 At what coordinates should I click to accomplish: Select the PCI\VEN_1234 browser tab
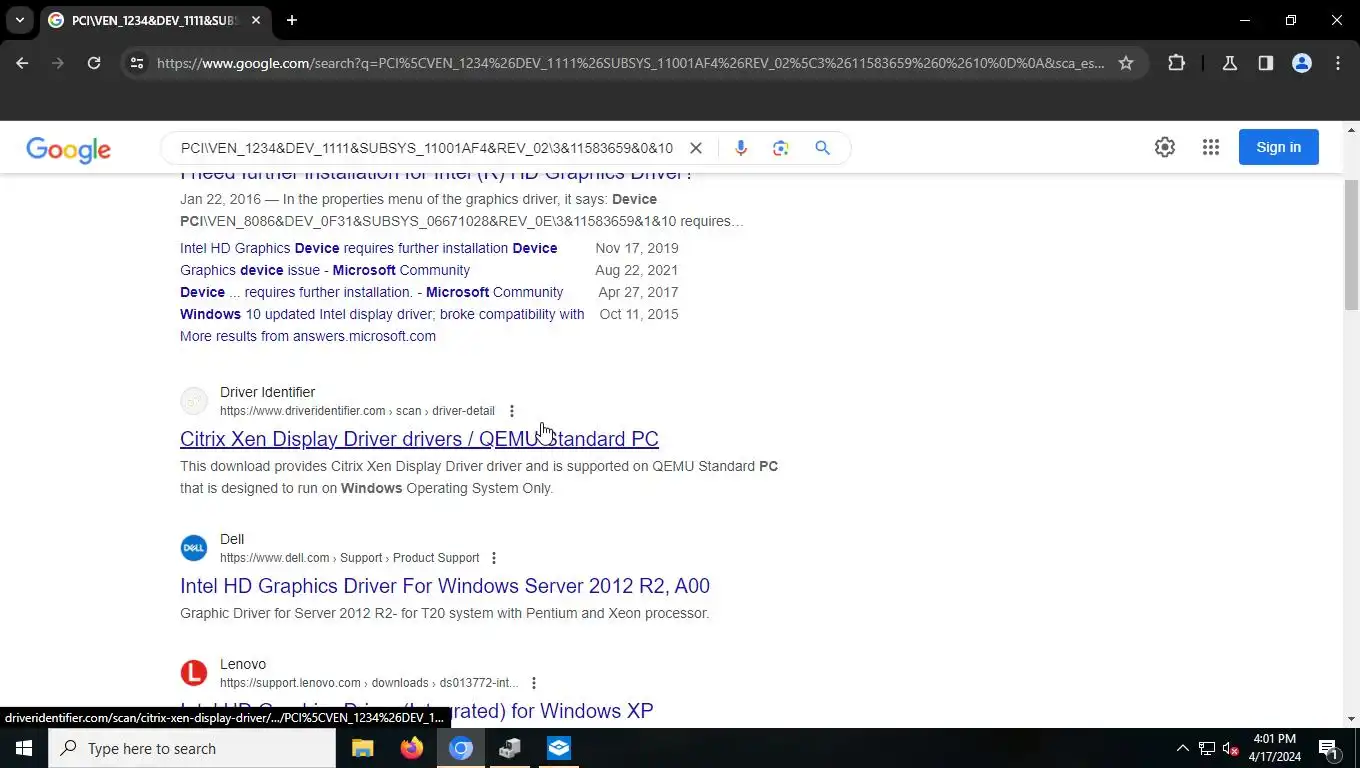point(155,20)
